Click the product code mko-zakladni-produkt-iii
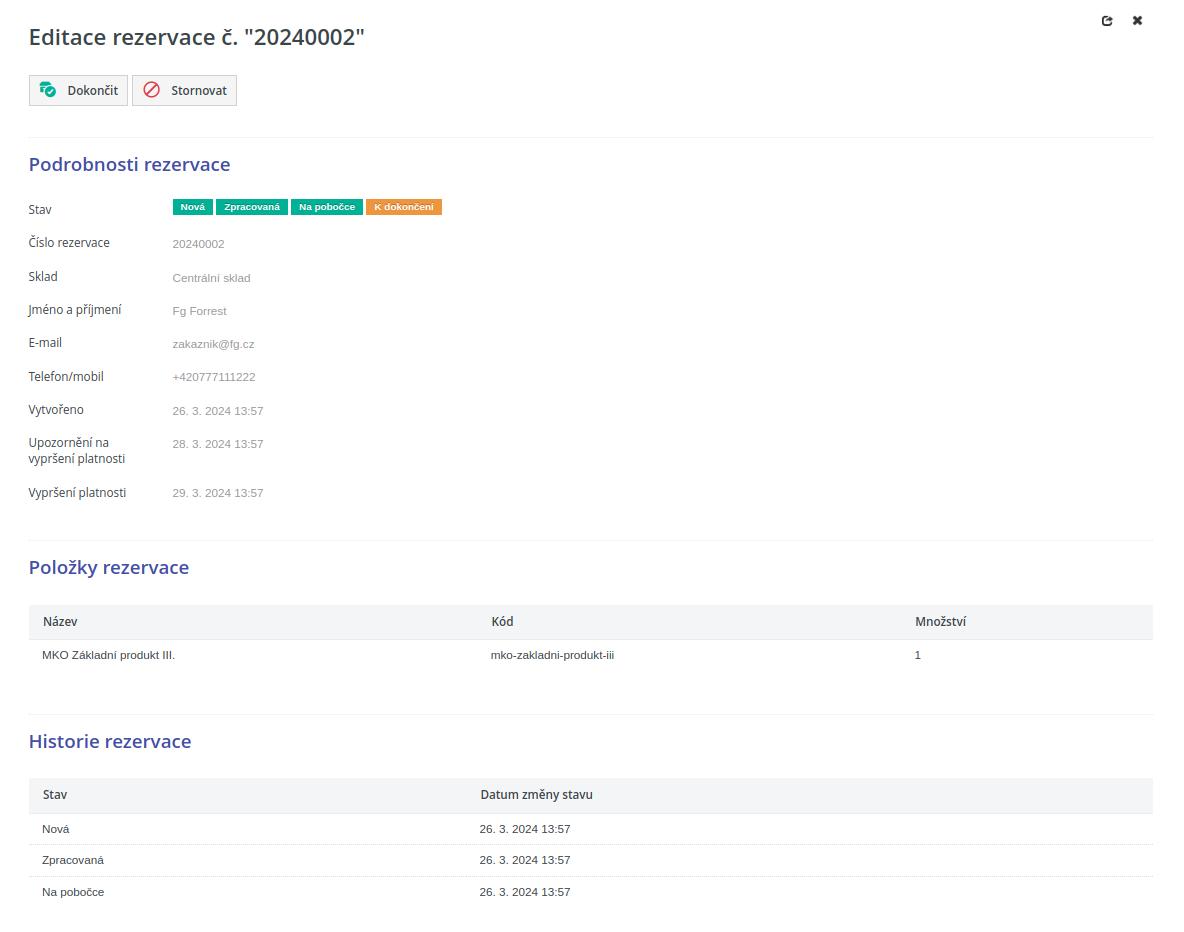 point(552,656)
